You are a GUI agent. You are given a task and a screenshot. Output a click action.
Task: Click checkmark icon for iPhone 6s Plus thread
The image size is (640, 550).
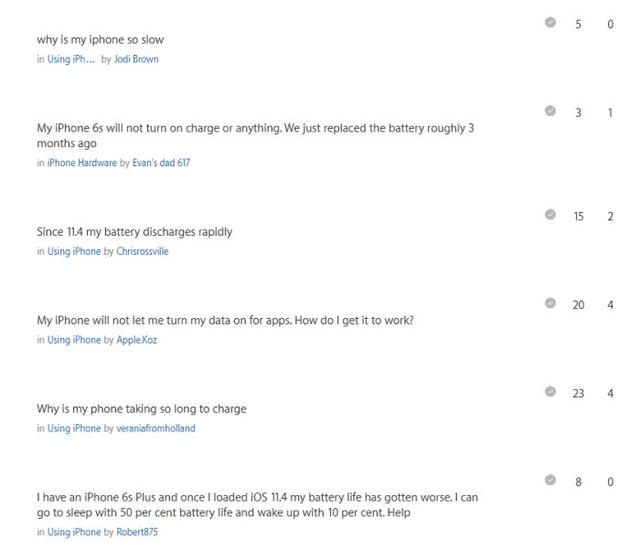tap(550, 481)
